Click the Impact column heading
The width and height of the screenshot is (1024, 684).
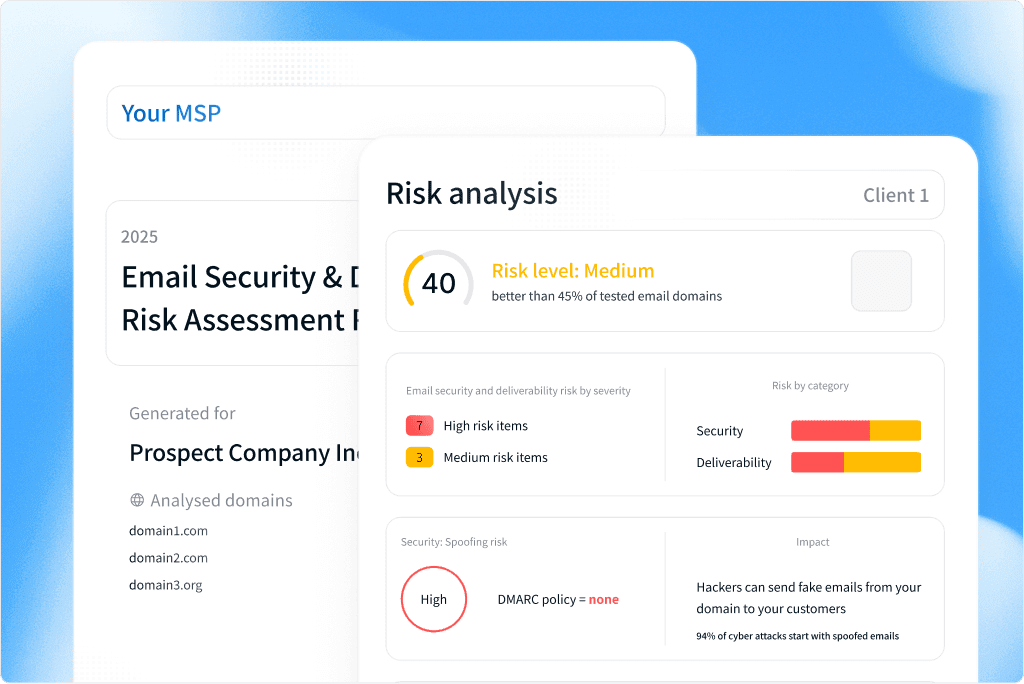[812, 542]
